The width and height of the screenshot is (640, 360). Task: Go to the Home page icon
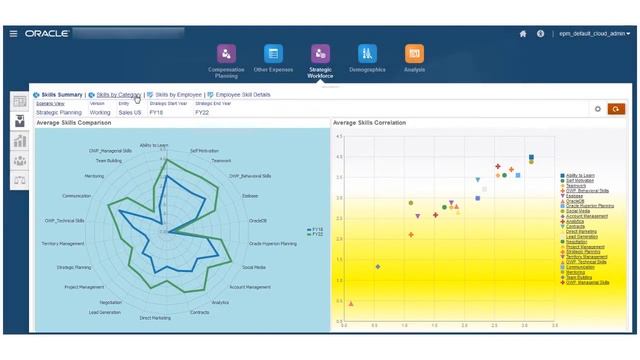tap(523, 34)
